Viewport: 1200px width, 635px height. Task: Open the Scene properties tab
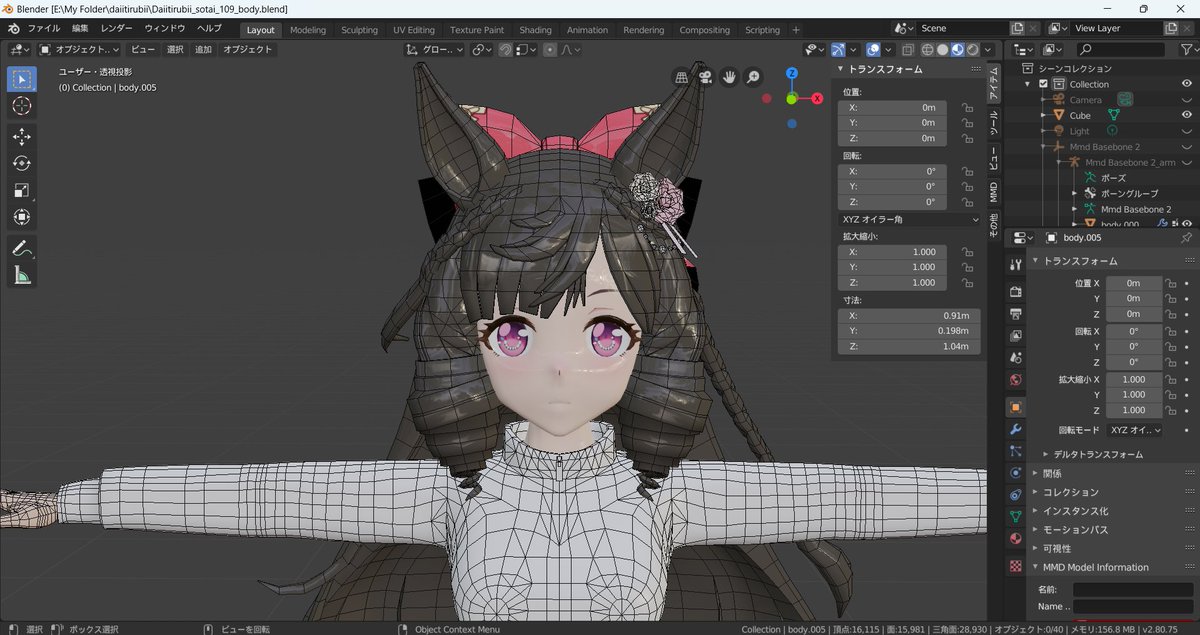pyautogui.click(x=1016, y=357)
